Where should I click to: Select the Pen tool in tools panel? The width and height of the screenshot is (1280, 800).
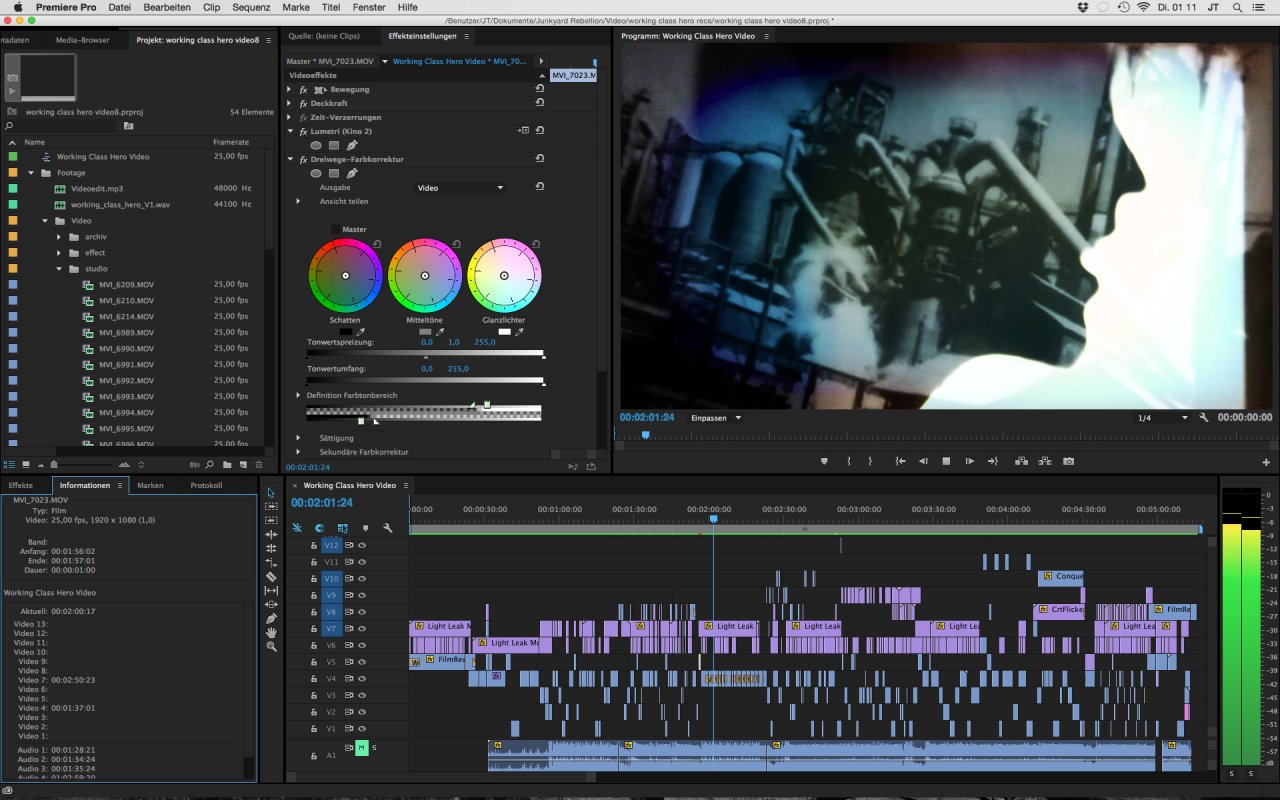271,619
